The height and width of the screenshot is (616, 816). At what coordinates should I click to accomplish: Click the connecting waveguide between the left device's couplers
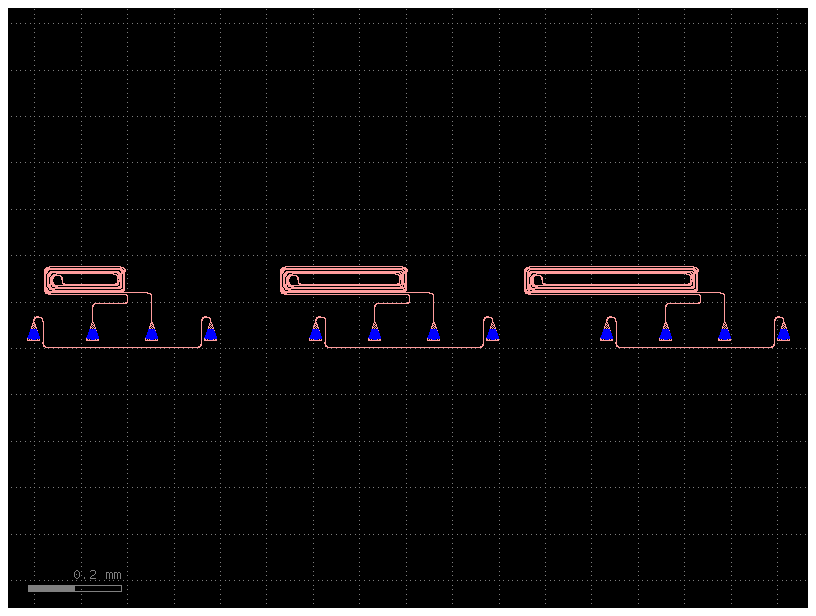coord(120,345)
